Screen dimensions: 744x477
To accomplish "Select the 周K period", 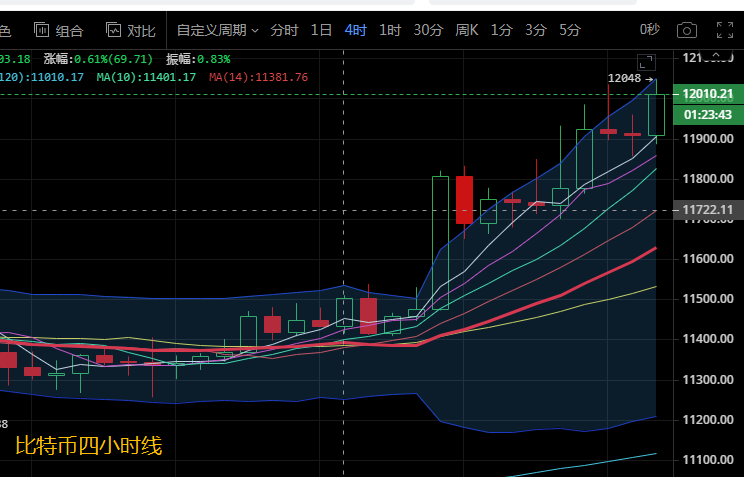I will (x=467, y=30).
